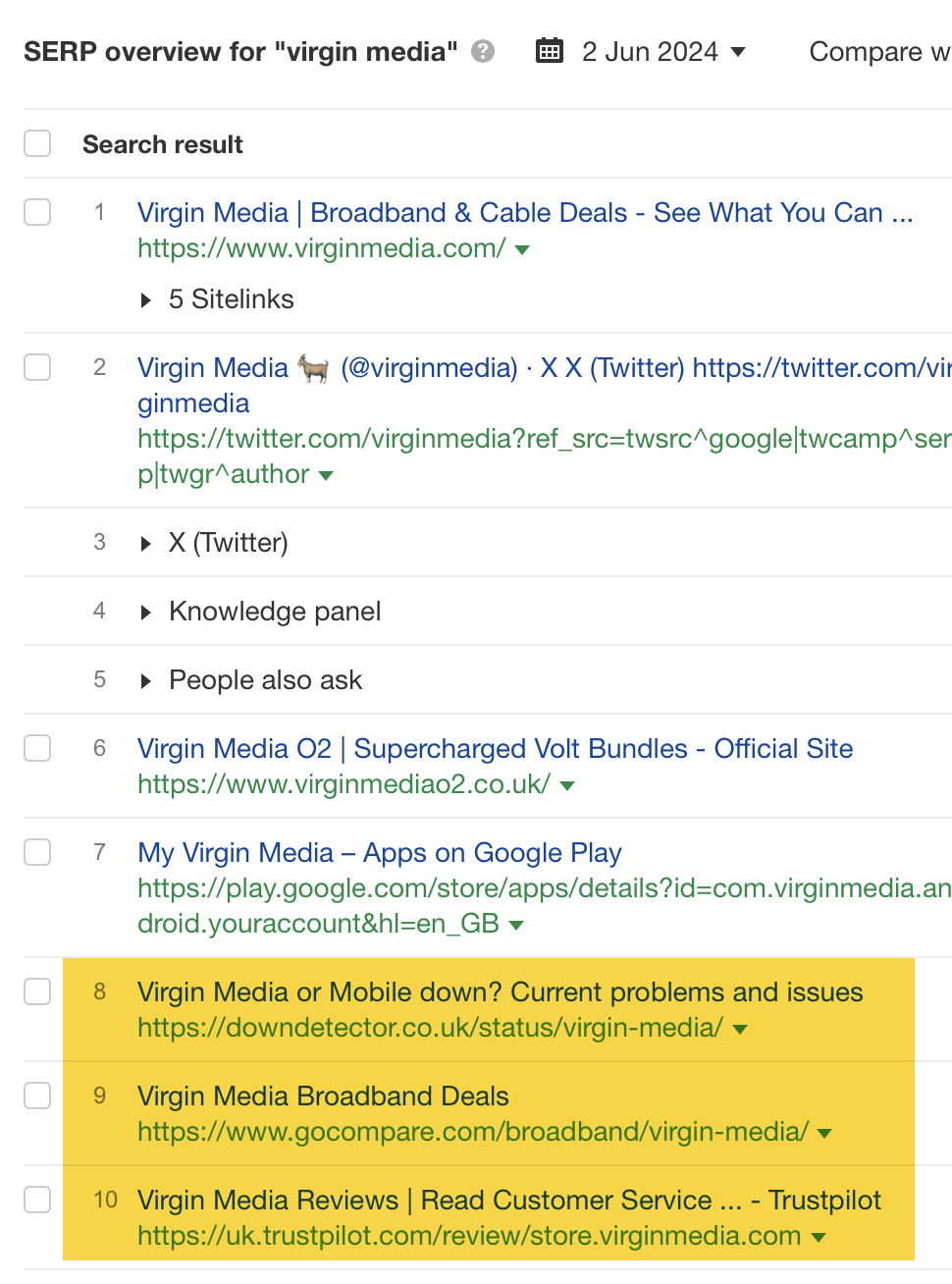Viewport: 952px width, 1284px height.
Task: Open the calendar icon next to the date
Action: pos(549,50)
